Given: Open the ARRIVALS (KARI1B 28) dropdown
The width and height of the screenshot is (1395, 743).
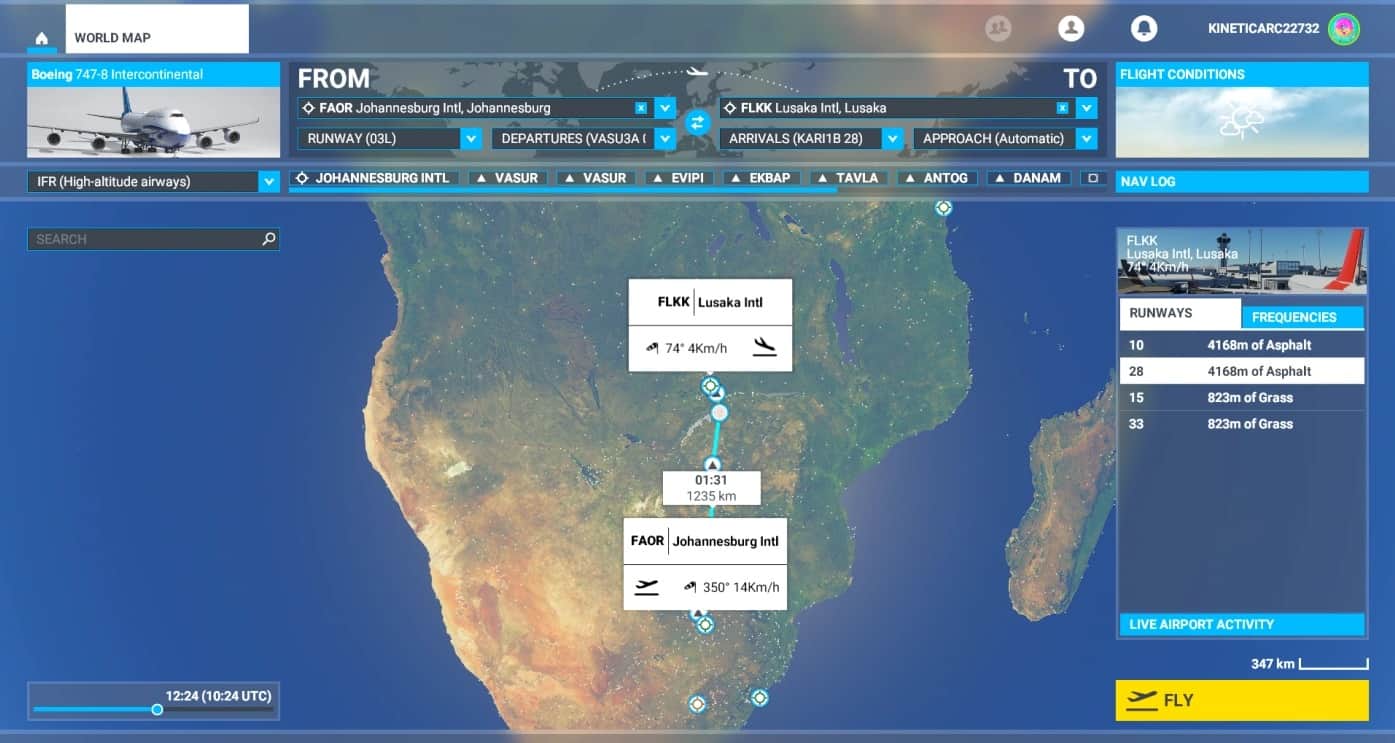Looking at the screenshot, I should pos(893,139).
